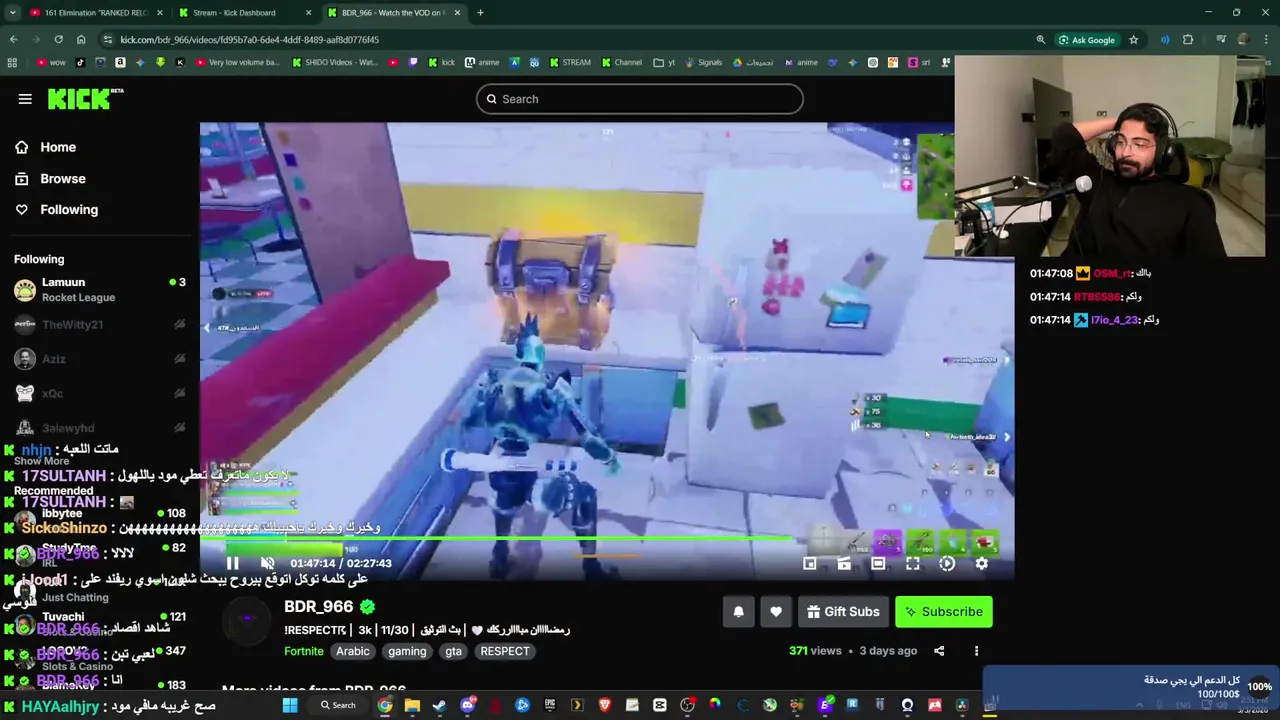
Task: Click the browser URL address bar
Action: click(x=570, y=39)
